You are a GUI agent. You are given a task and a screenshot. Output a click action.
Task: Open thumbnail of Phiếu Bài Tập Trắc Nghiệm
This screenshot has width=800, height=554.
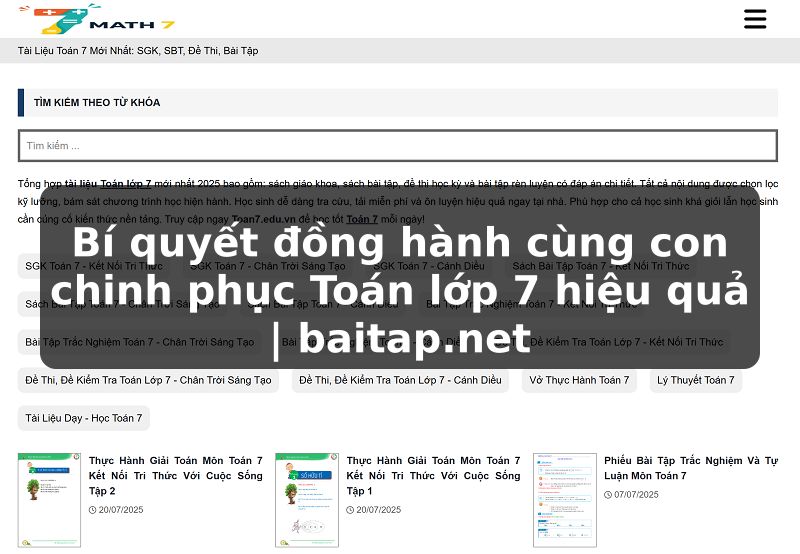565,500
